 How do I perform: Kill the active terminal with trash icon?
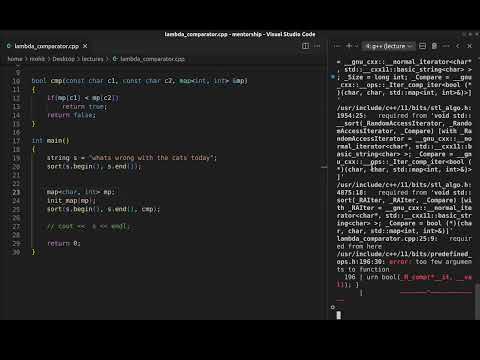pyautogui.click(x=434, y=46)
